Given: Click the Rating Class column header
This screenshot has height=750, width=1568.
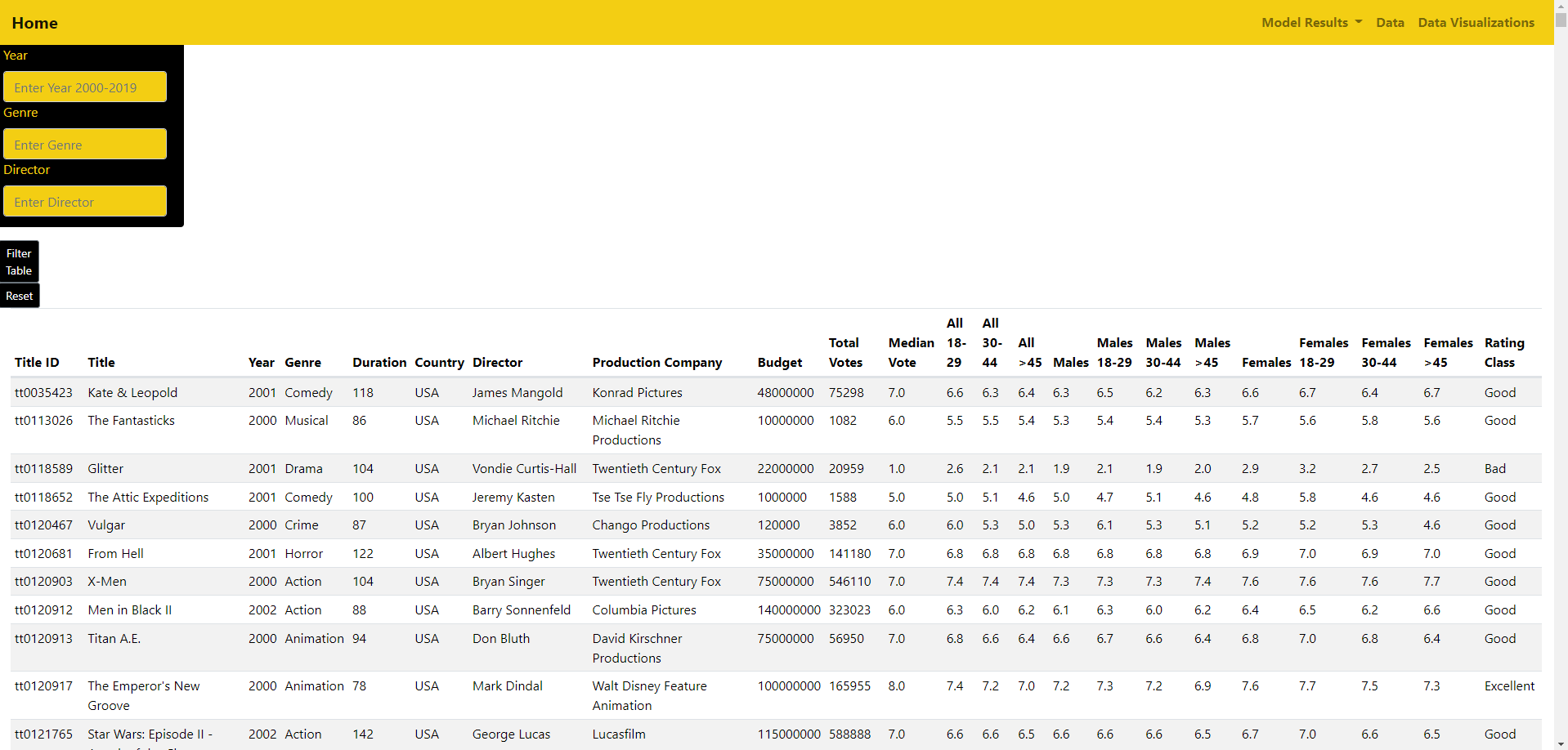Looking at the screenshot, I should point(1504,352).
